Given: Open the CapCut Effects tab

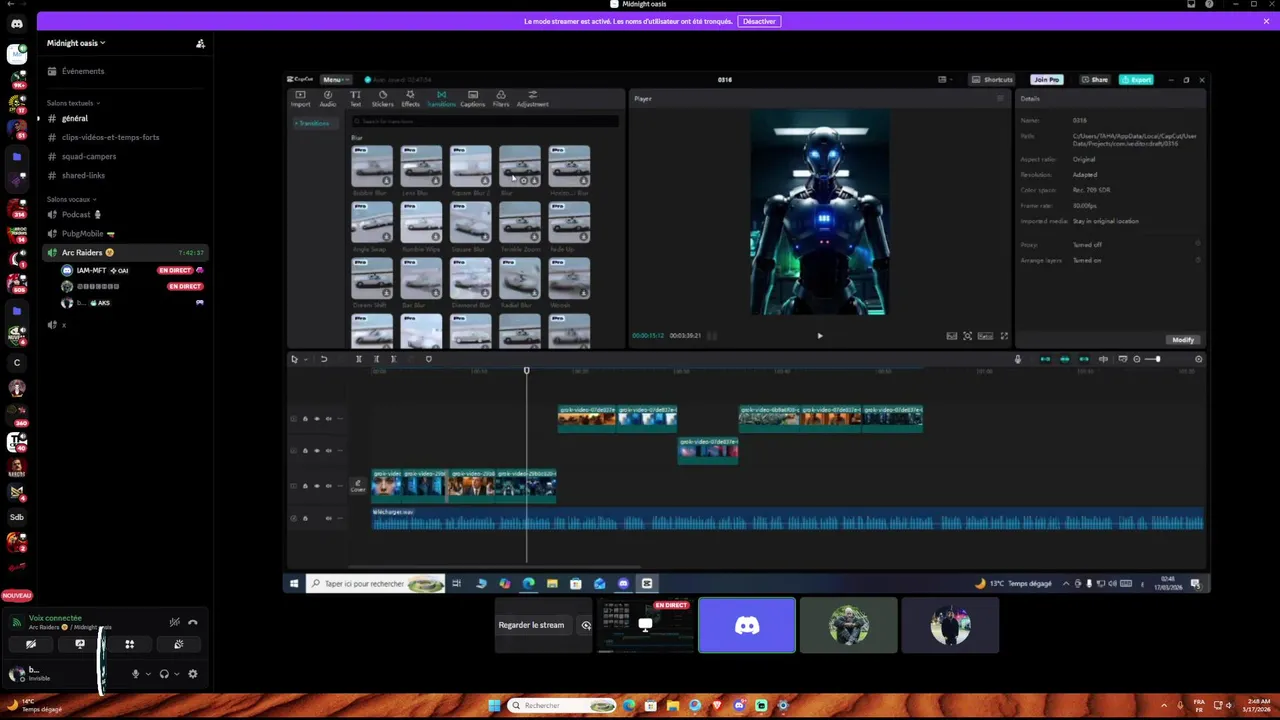Looking at the screenshot, I should 410,98.
